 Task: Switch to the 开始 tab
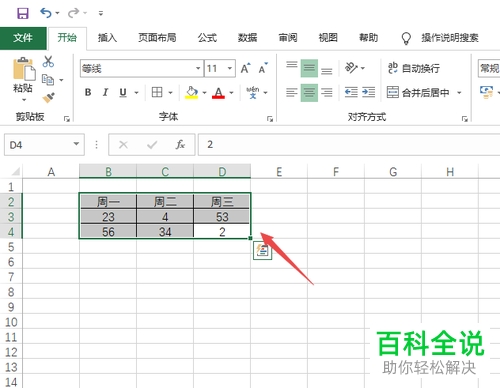[x=67, y=38]
